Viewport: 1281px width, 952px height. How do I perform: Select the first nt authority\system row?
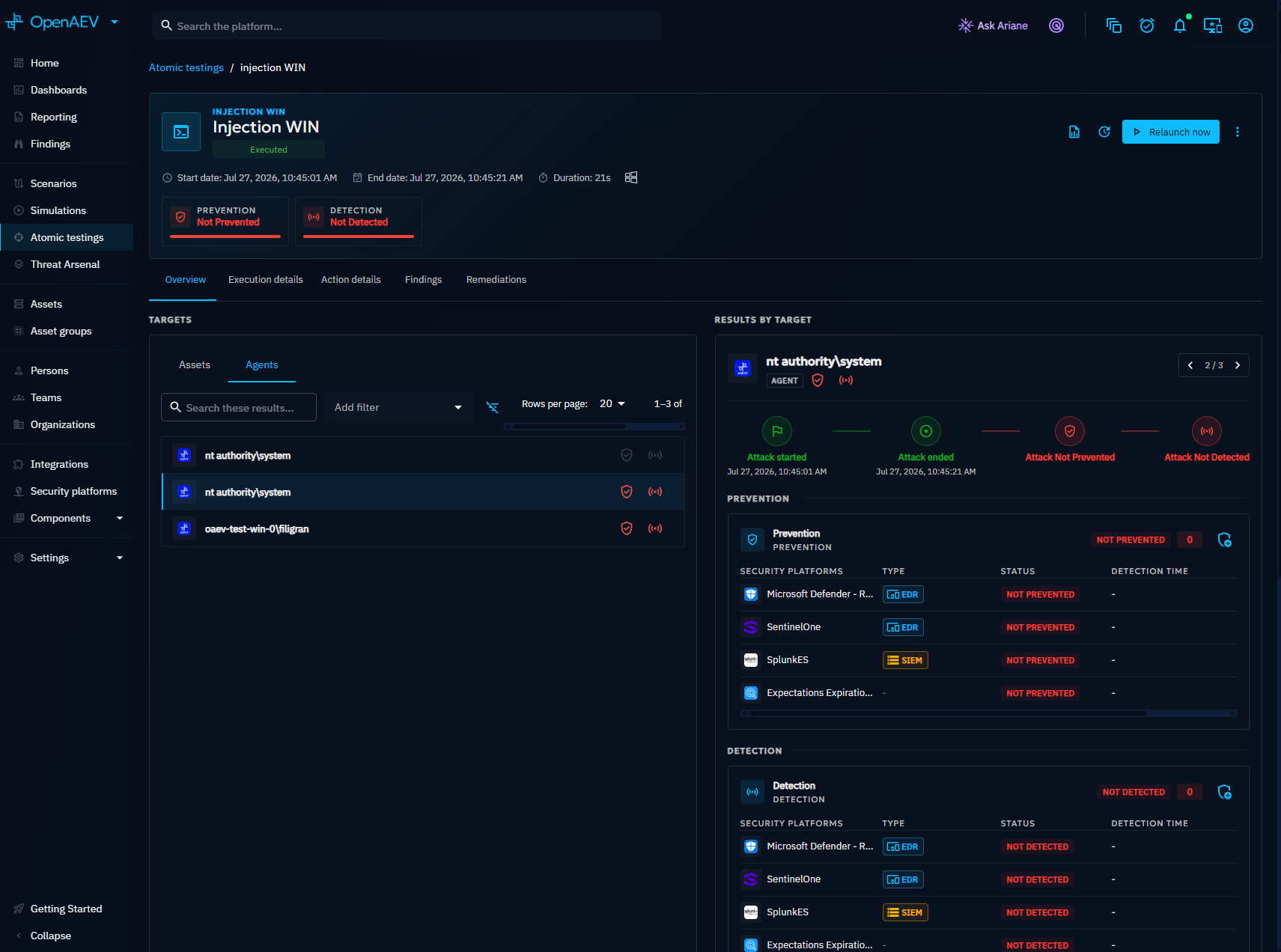pos(423,455)
